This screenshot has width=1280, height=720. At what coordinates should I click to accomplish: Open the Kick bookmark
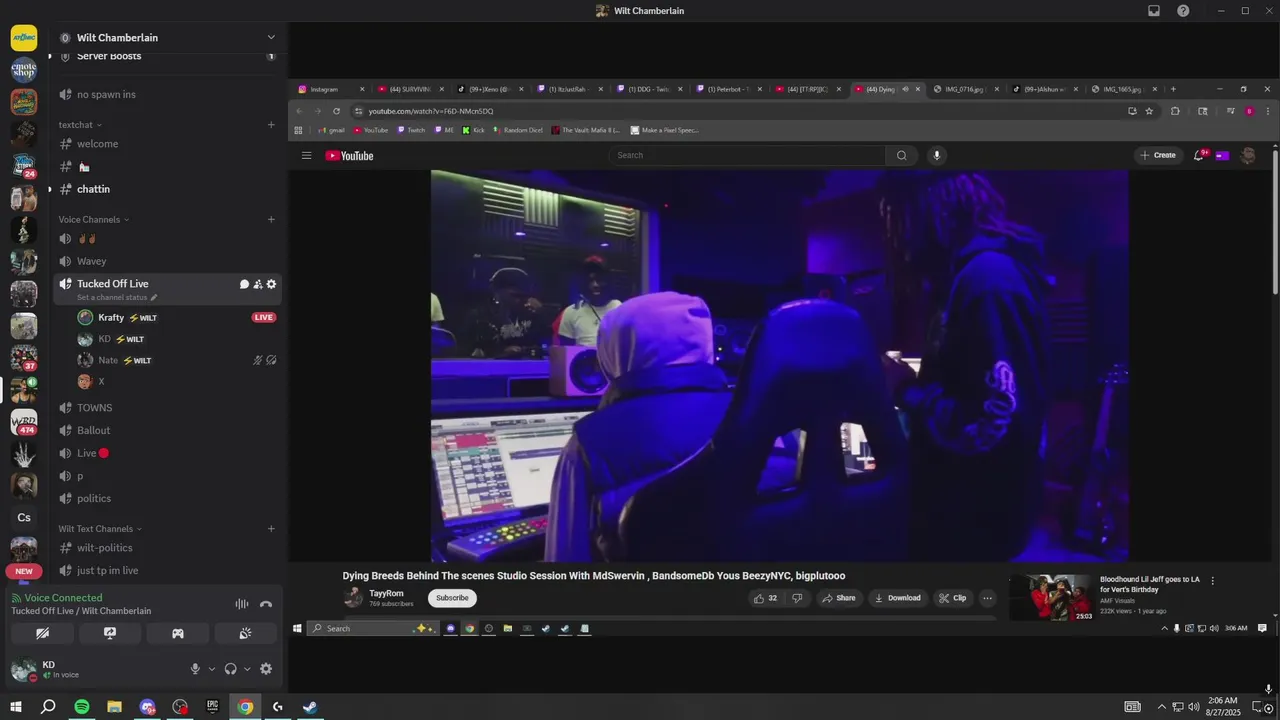(473, 130)
